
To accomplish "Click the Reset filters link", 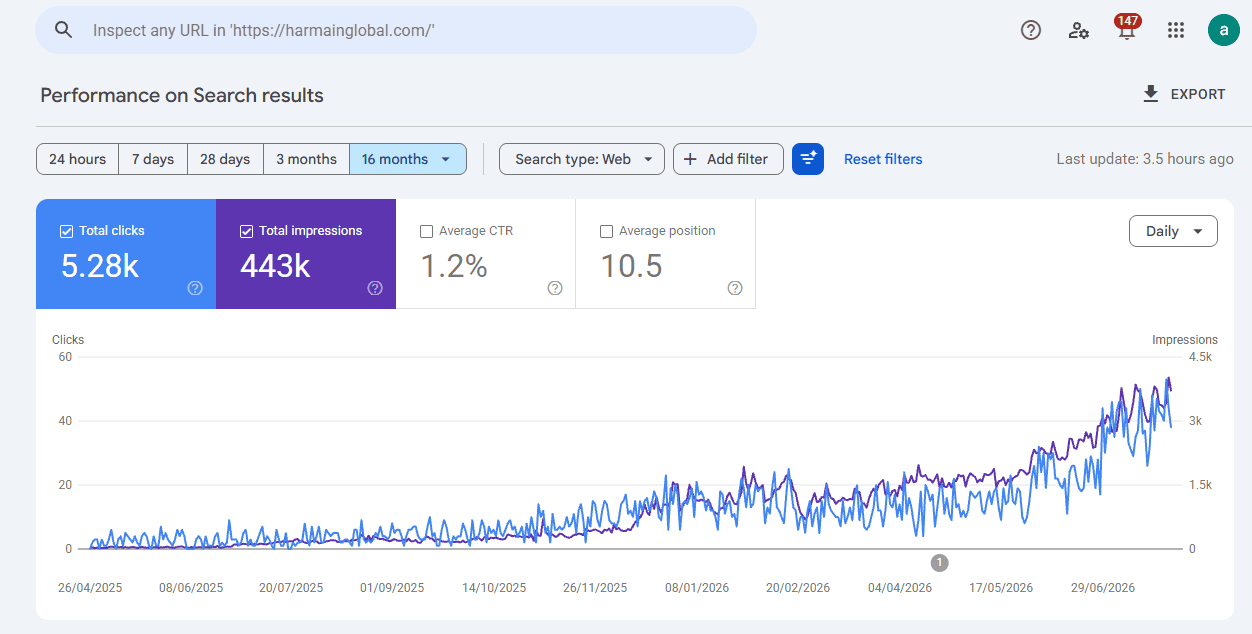I will tap(883, 159).
